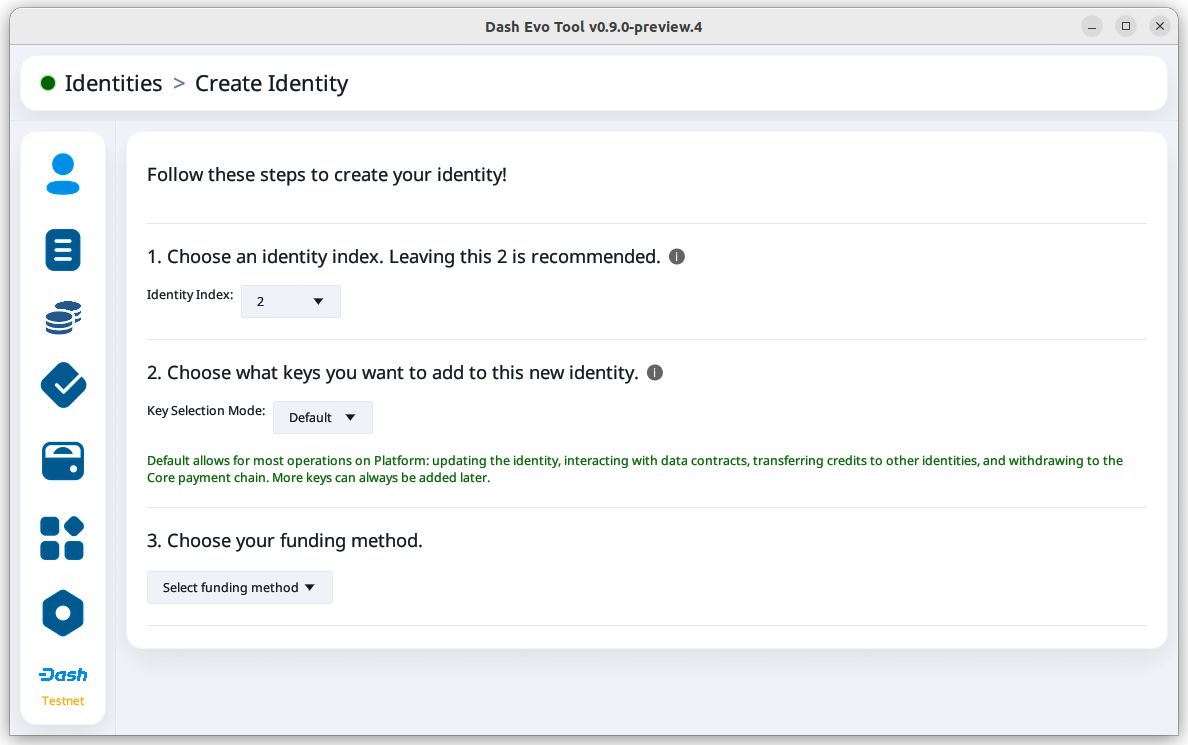
Task: Click the green connection status indicator
Action: [x=48, y=84]
